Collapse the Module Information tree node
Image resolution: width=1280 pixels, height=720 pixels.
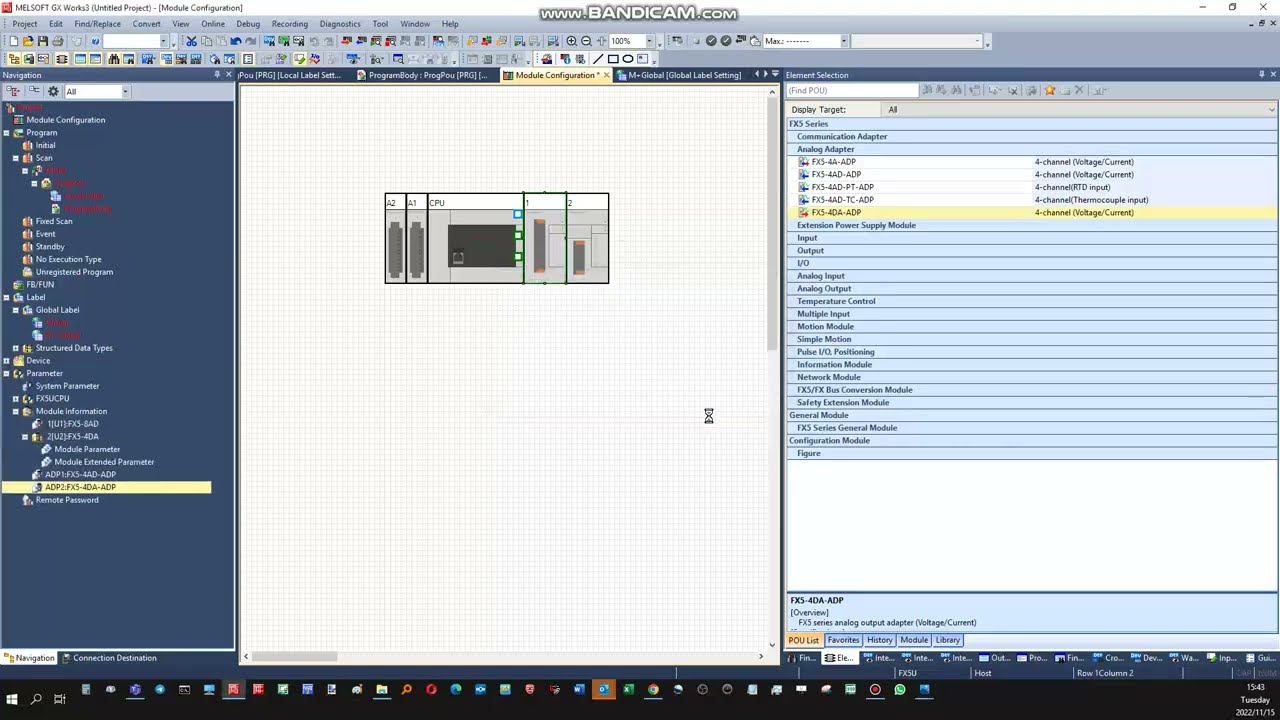pos(15,411)
